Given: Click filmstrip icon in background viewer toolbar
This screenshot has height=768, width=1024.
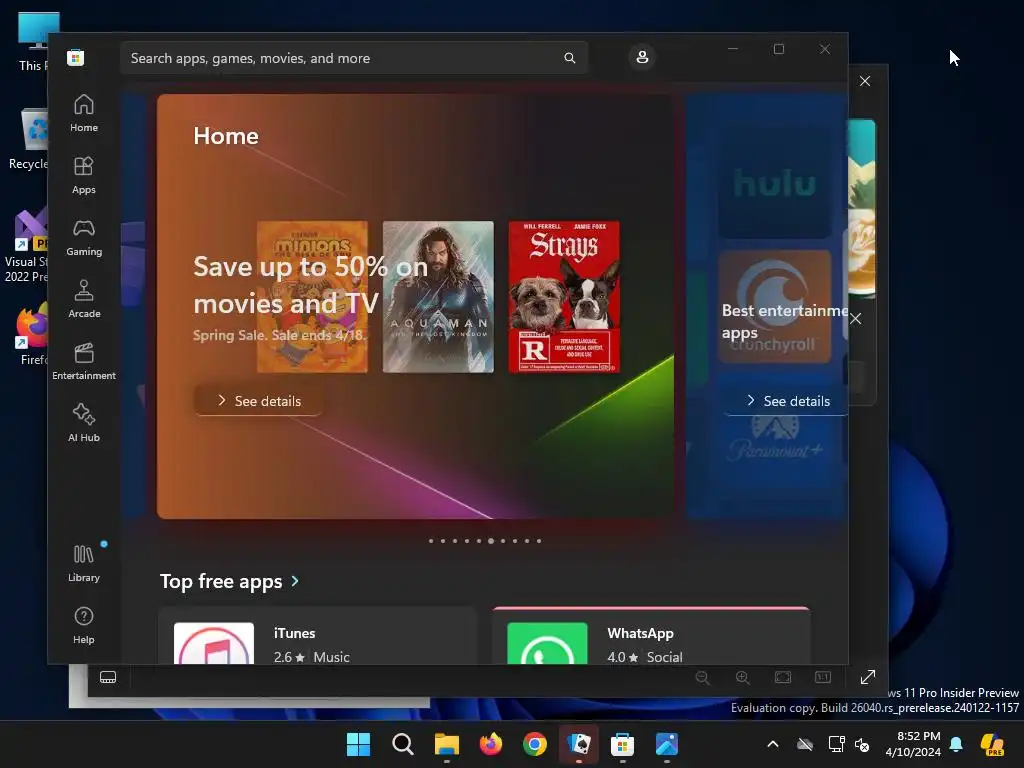Looking at the screenshot, I should (108, 677).
